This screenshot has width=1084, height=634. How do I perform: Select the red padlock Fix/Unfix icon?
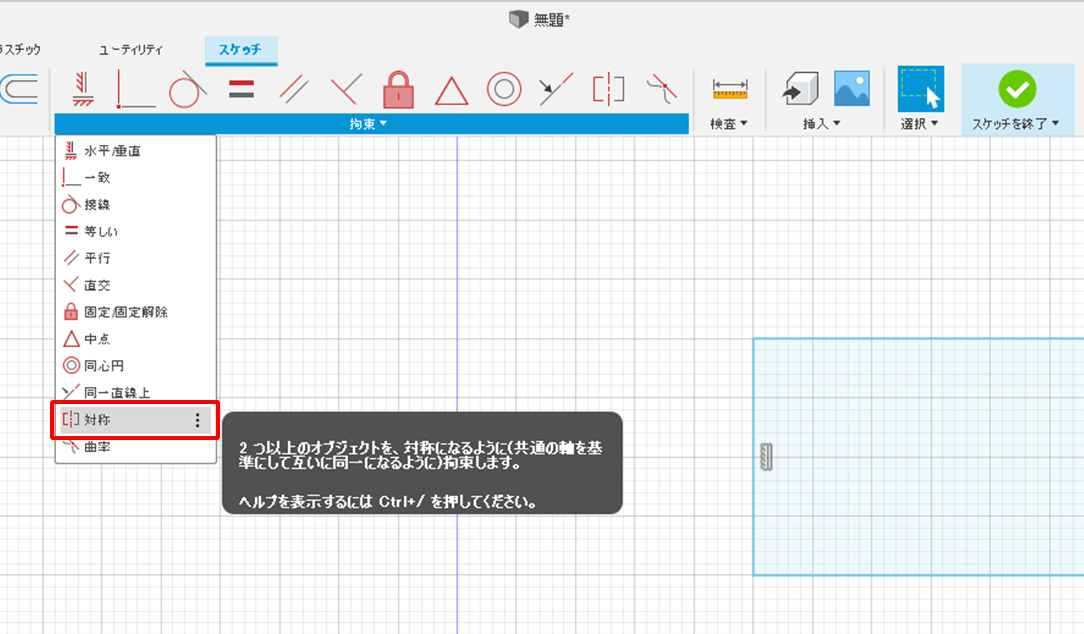(x=398, y=90)
